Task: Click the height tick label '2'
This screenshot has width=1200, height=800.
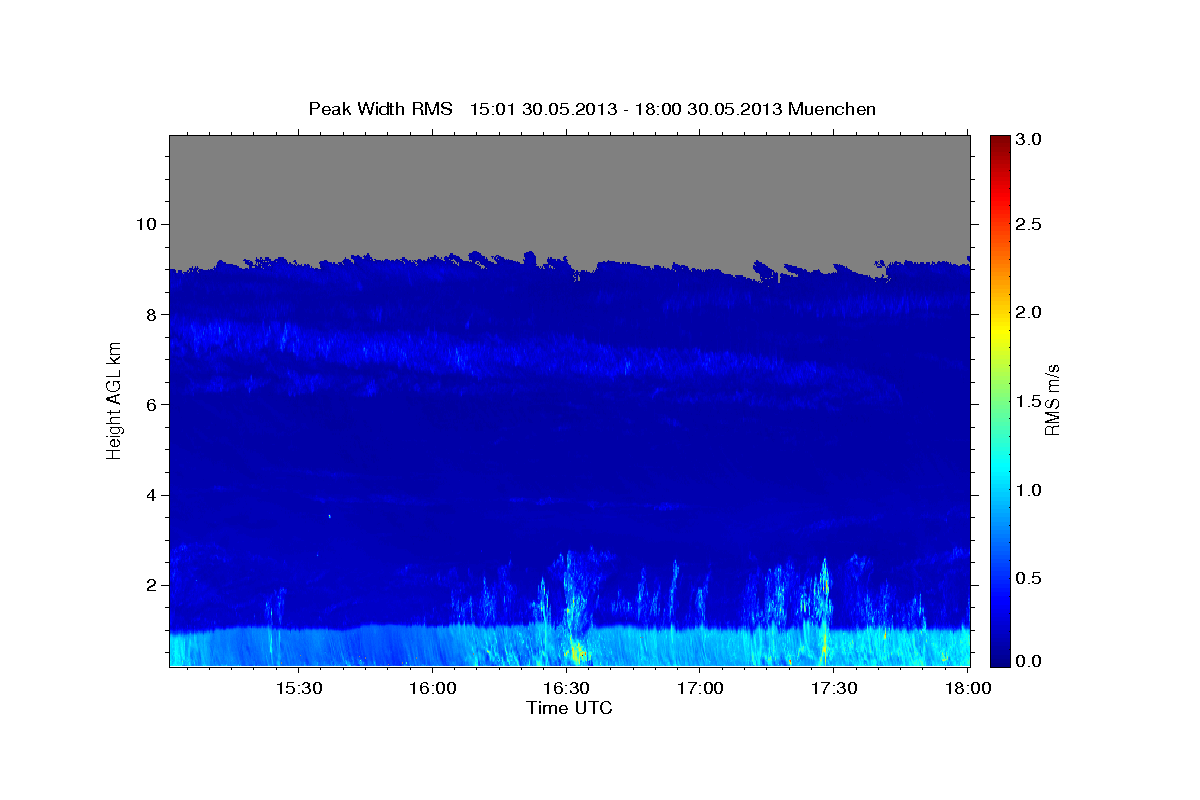Action: tap(153, 585)
